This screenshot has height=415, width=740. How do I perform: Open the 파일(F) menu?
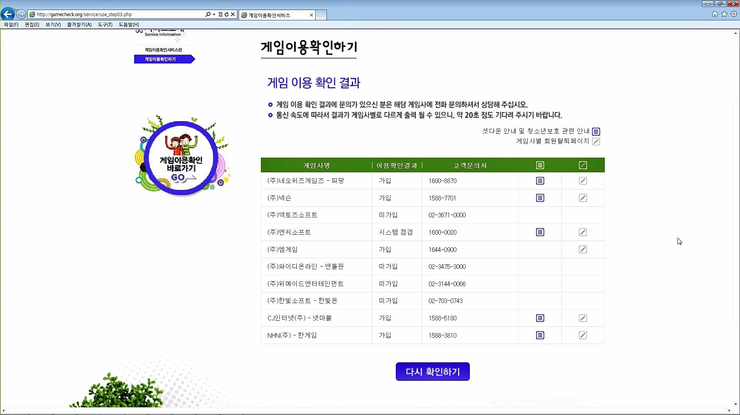[x=11, y=25]
